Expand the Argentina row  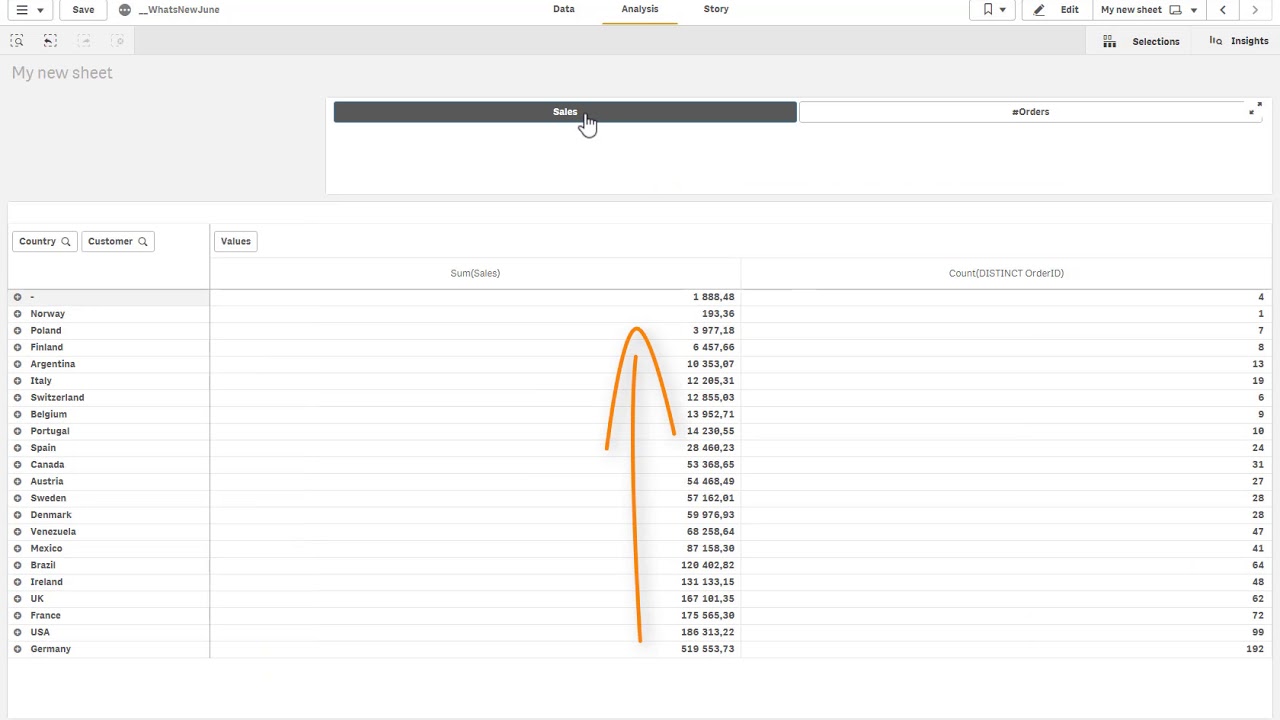click(17, 364)
